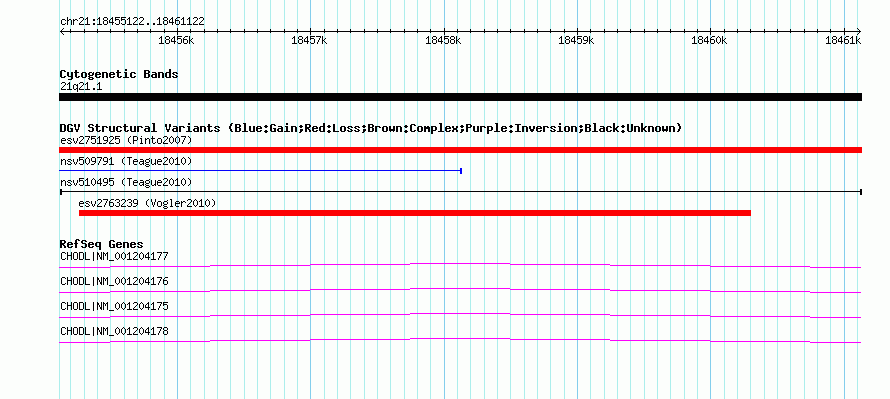Click the right arrowhead of the ruler
890x399 pixels.
[x=859, y=32]
